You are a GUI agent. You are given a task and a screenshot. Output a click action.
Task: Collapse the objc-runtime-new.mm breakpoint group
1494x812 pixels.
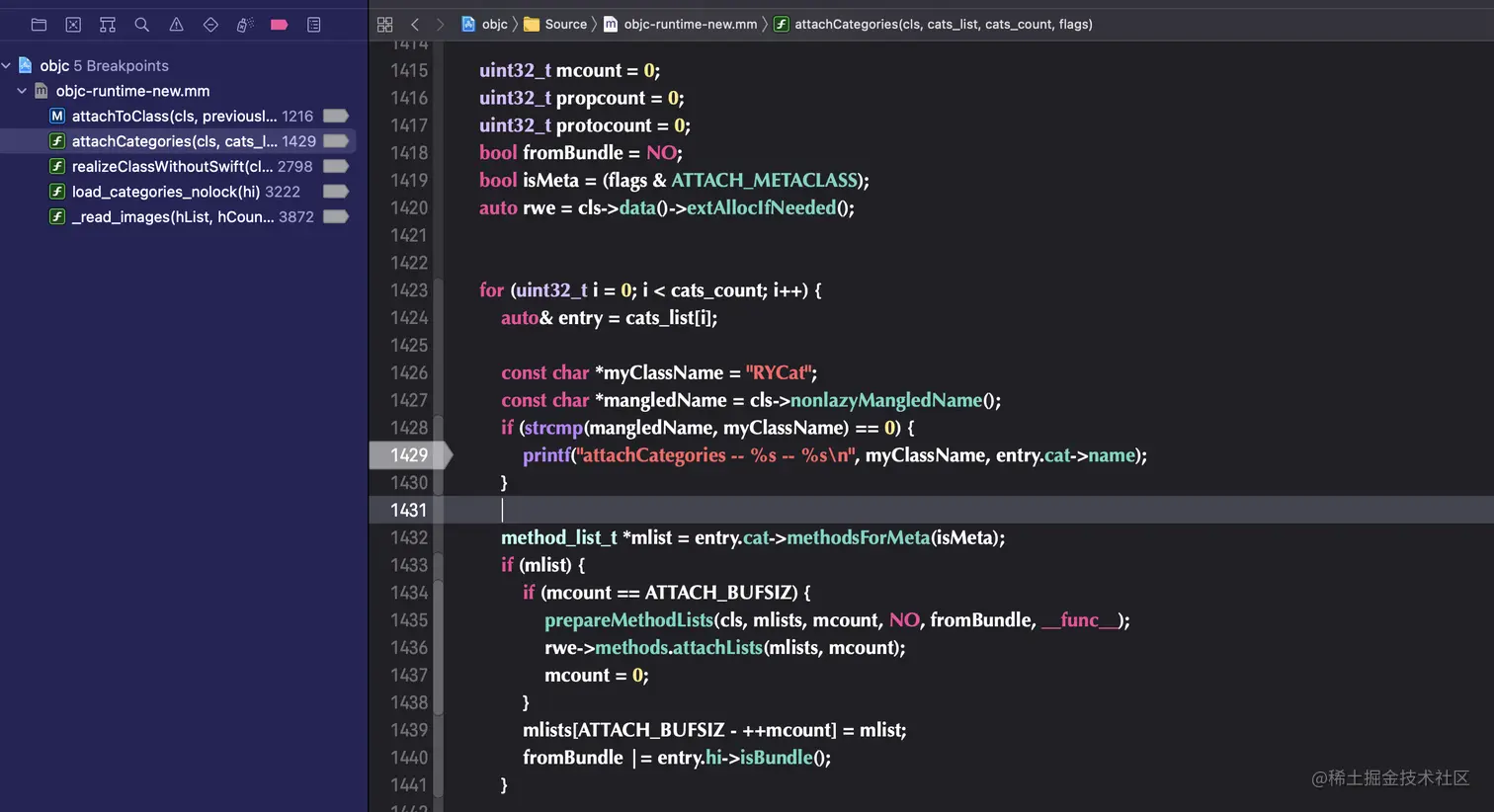pos(22,91)
